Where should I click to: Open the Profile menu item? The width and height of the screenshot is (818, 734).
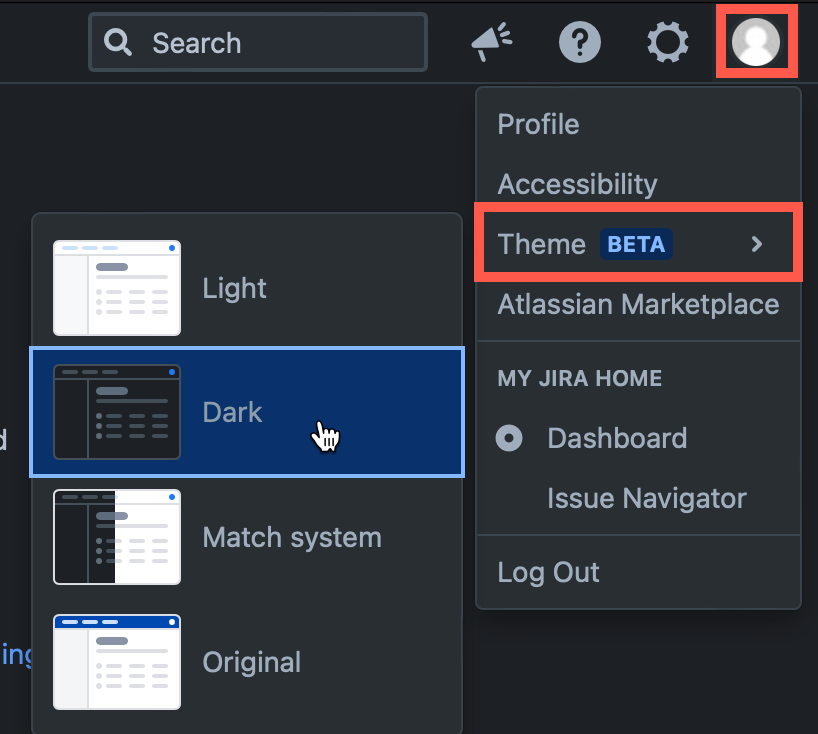pyautogui.click(x=538, y=124)
